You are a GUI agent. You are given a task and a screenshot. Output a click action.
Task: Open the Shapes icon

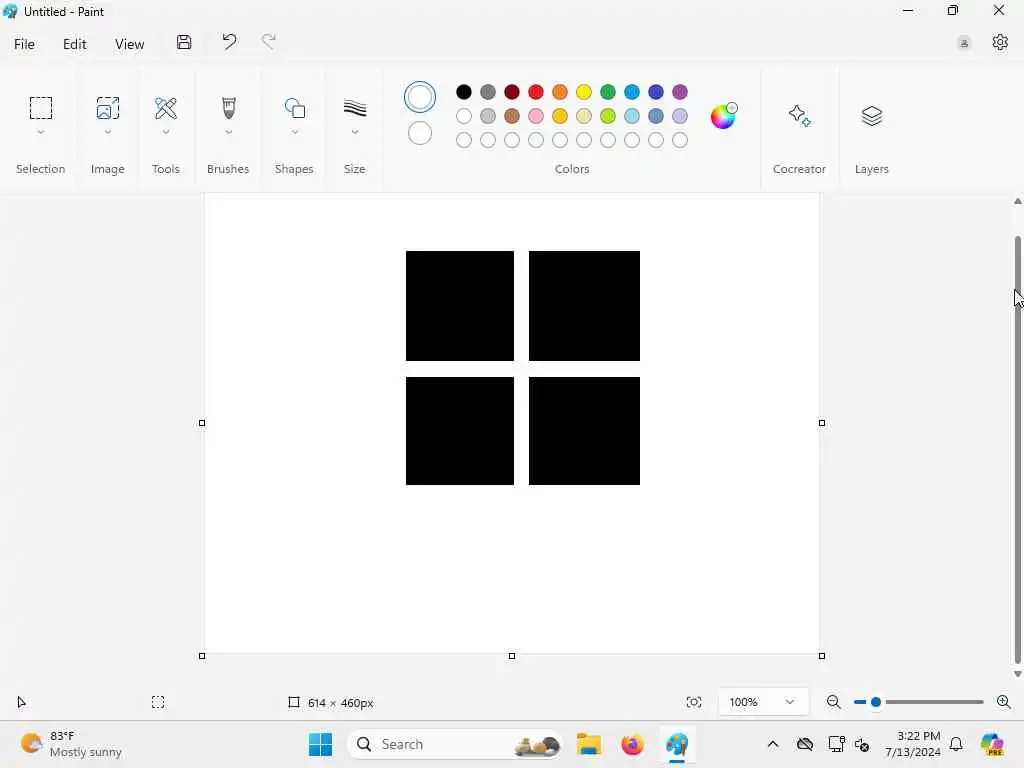pos(295,108)
